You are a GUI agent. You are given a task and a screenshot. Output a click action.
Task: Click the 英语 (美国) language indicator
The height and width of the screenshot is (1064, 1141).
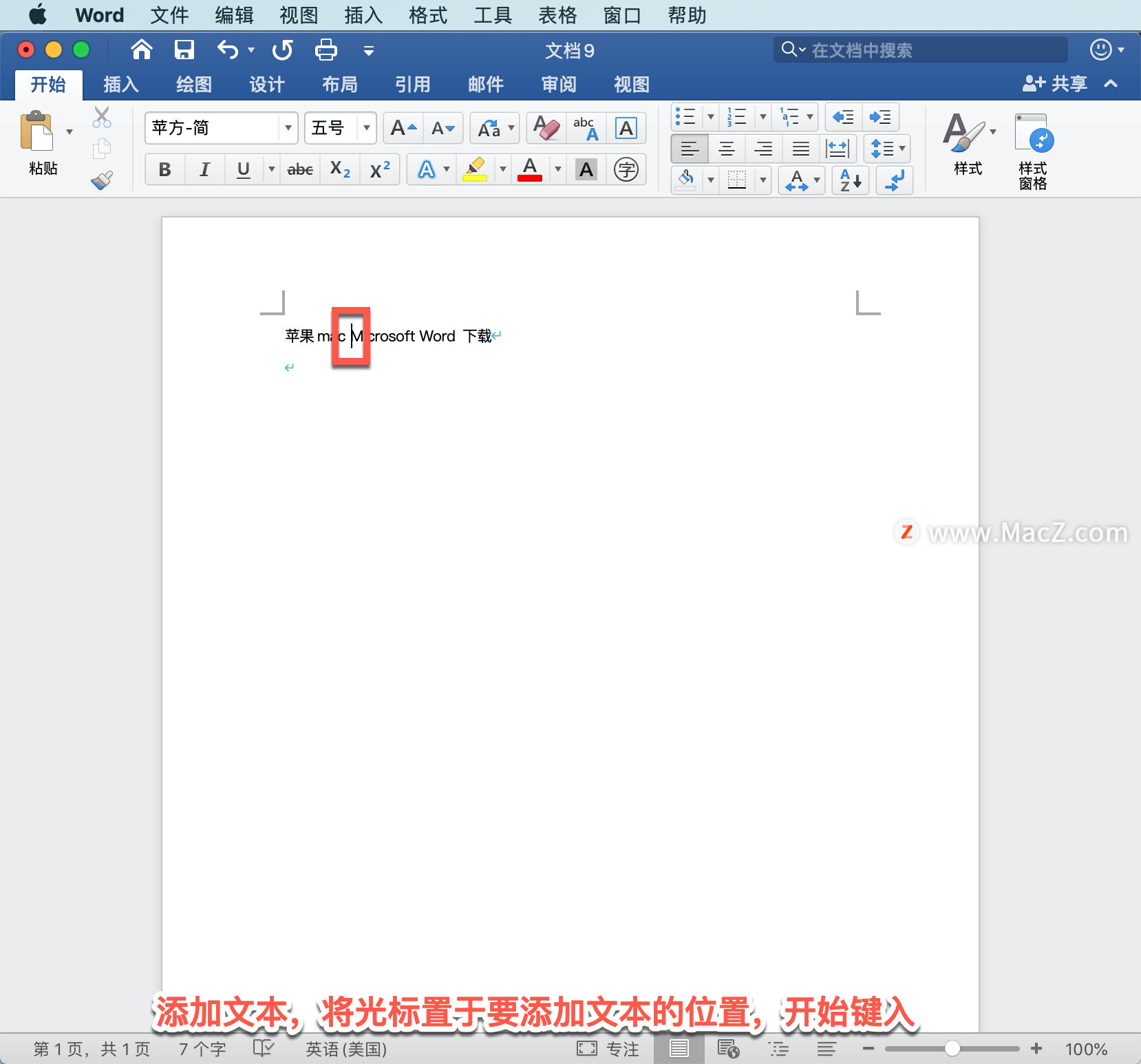[346, 1049]
